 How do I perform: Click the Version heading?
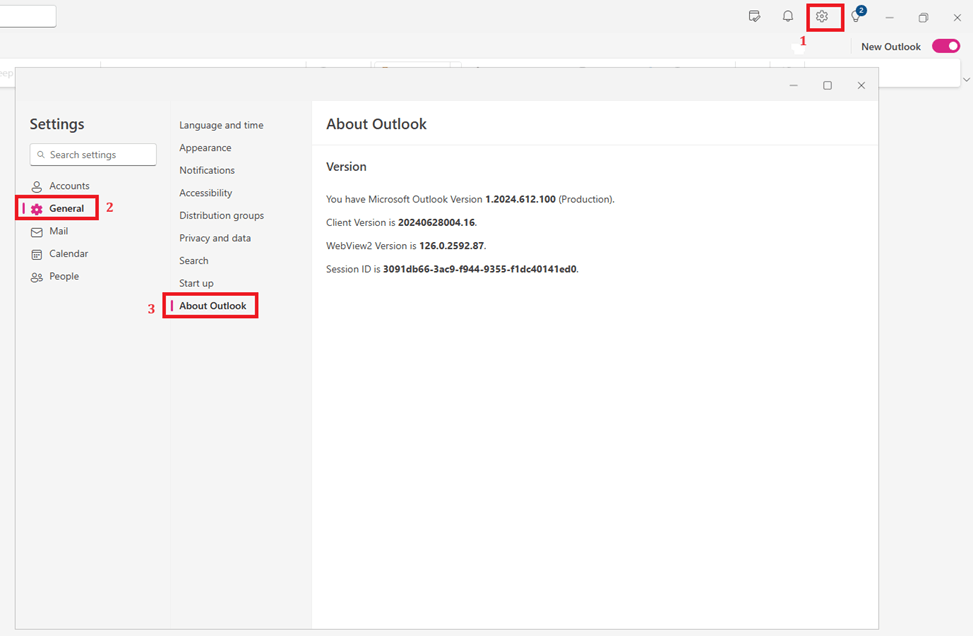click(x=346, y=167)
